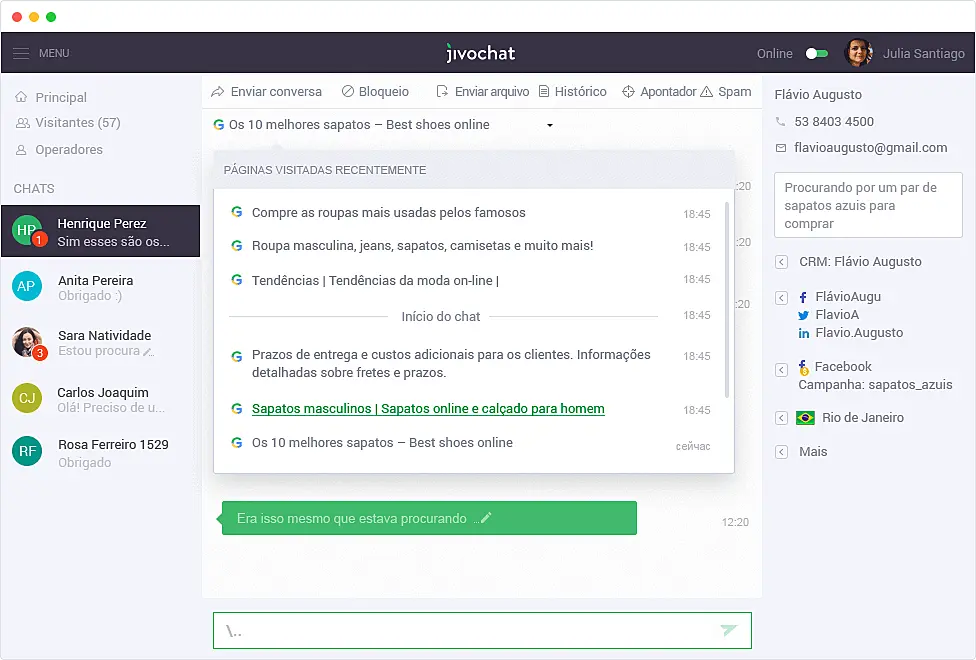Viewport: 976px width, 660px height.
Task: Open the MENU in the top bar
Action: point(40,53)
